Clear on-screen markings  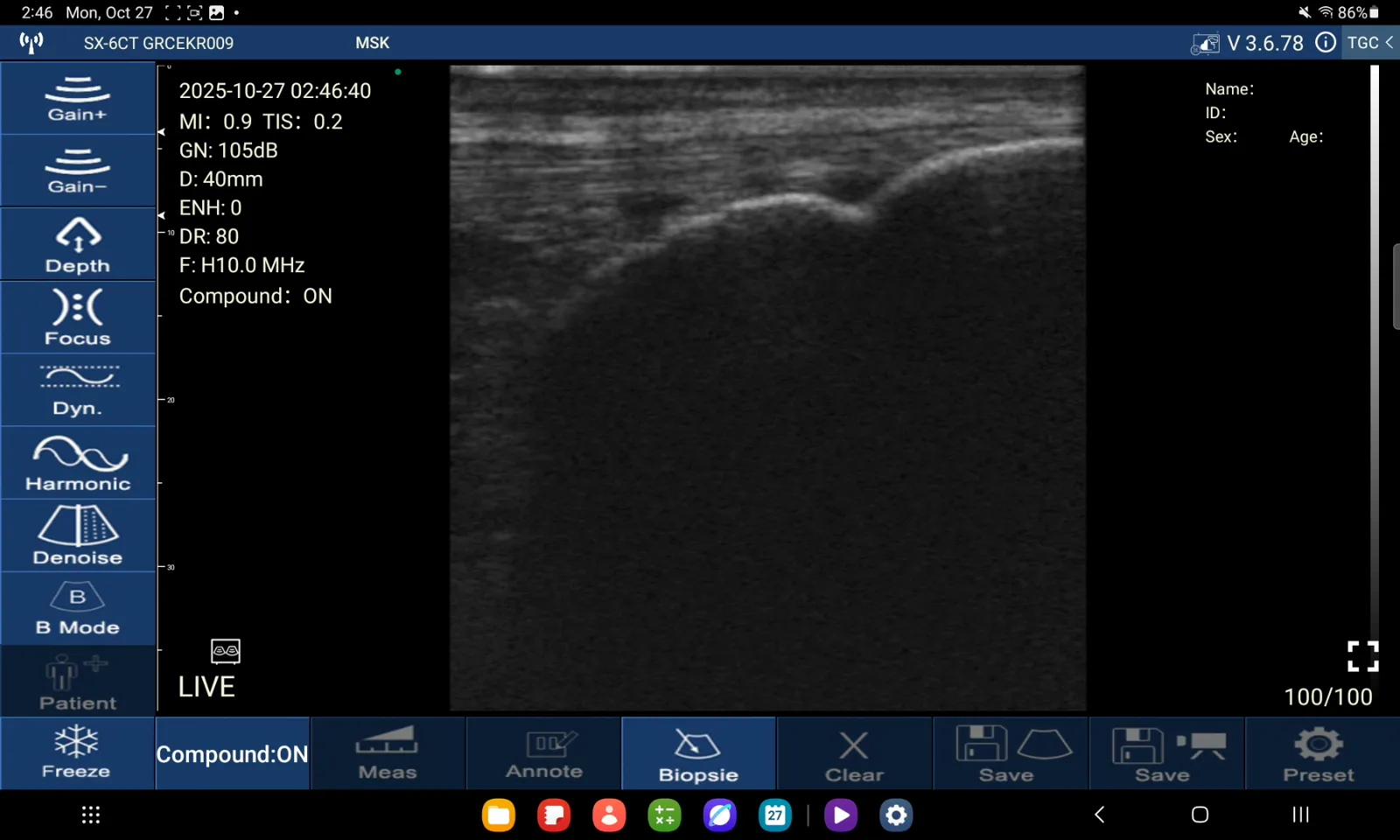pos(854,753)
